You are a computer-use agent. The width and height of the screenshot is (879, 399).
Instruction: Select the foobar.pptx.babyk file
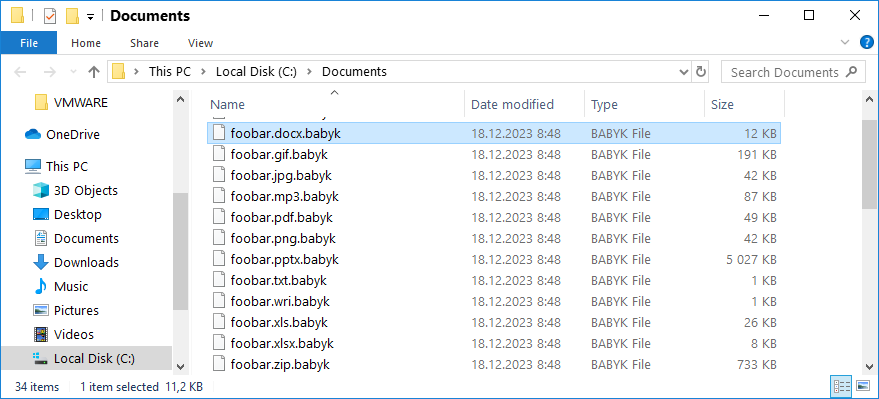pos(493,259)
